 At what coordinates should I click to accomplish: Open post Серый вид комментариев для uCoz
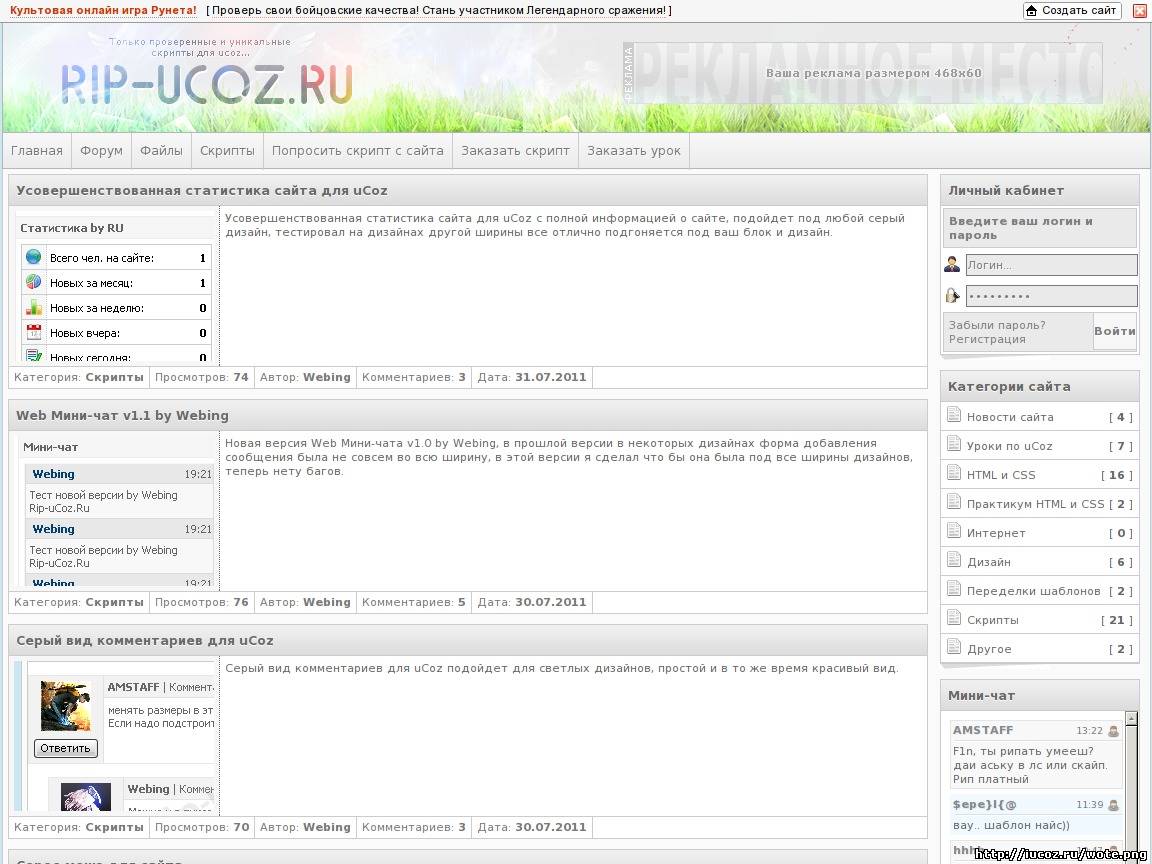click(x=145, y=640)
